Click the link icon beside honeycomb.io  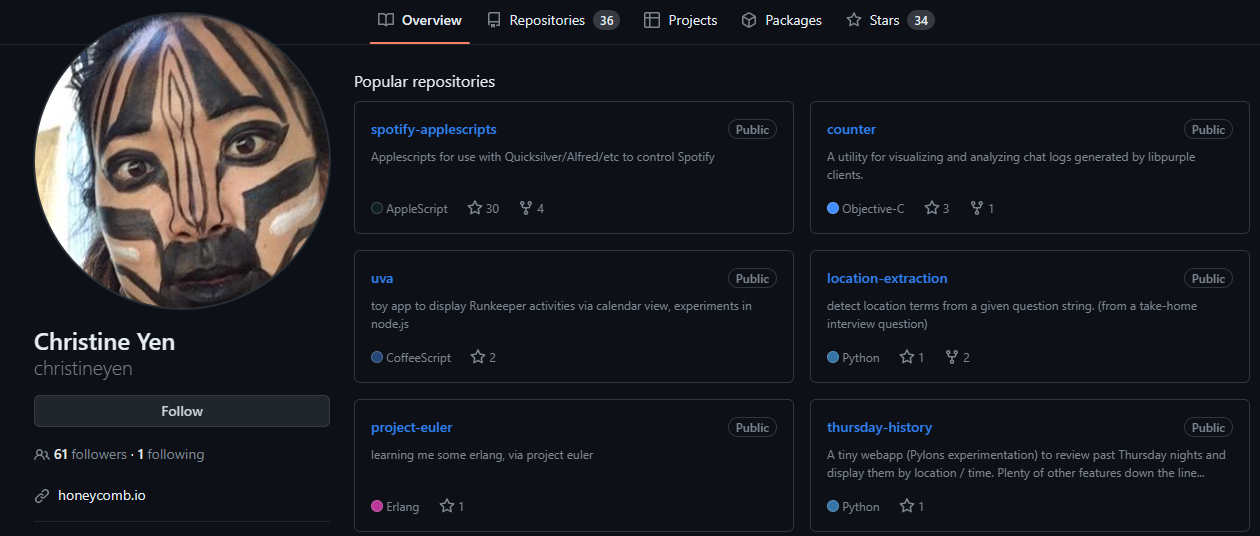42,495
